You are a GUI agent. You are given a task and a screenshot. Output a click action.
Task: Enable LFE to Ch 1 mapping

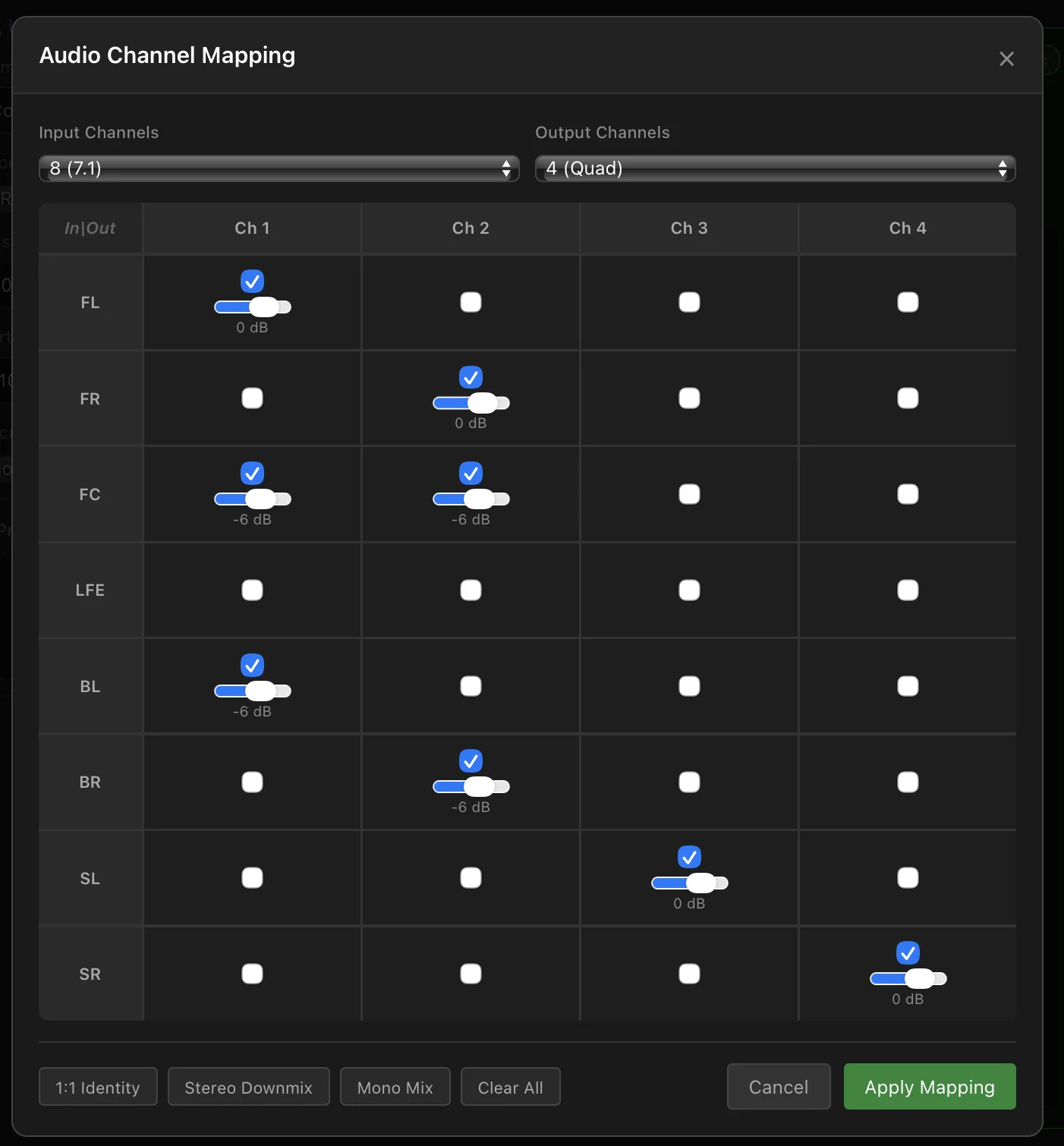252,590
